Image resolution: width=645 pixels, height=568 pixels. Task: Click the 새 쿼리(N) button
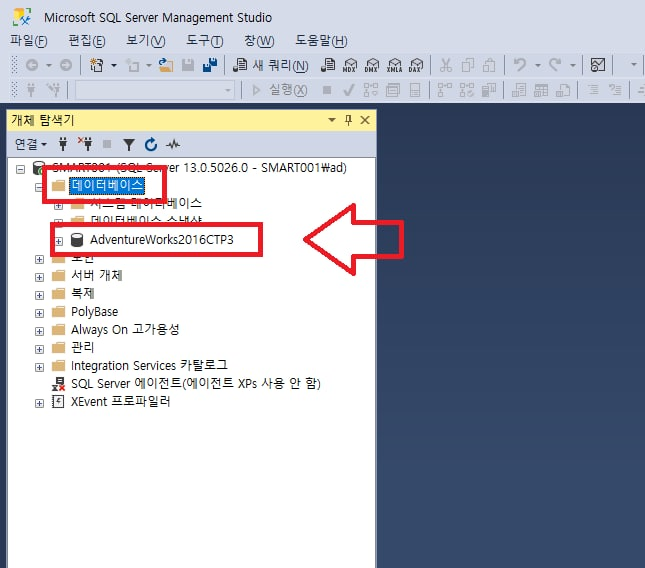tap(270, 65)
